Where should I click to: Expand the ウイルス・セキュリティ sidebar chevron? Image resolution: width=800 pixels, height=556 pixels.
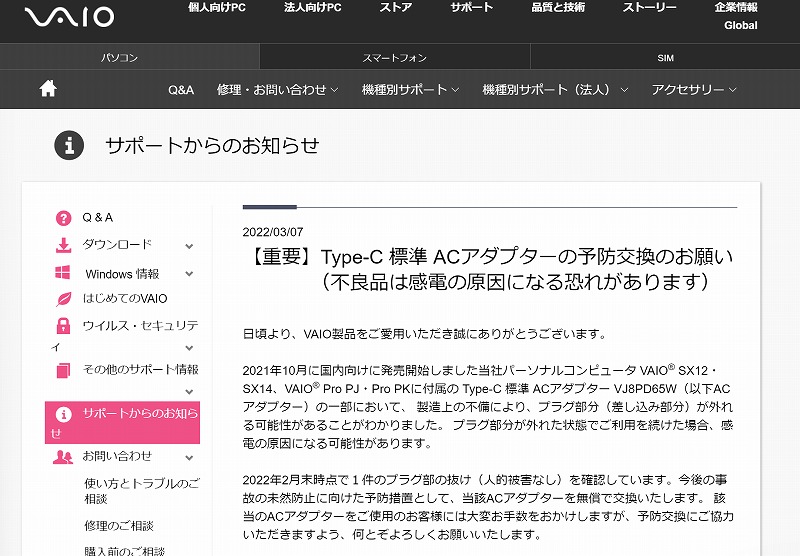189,348
